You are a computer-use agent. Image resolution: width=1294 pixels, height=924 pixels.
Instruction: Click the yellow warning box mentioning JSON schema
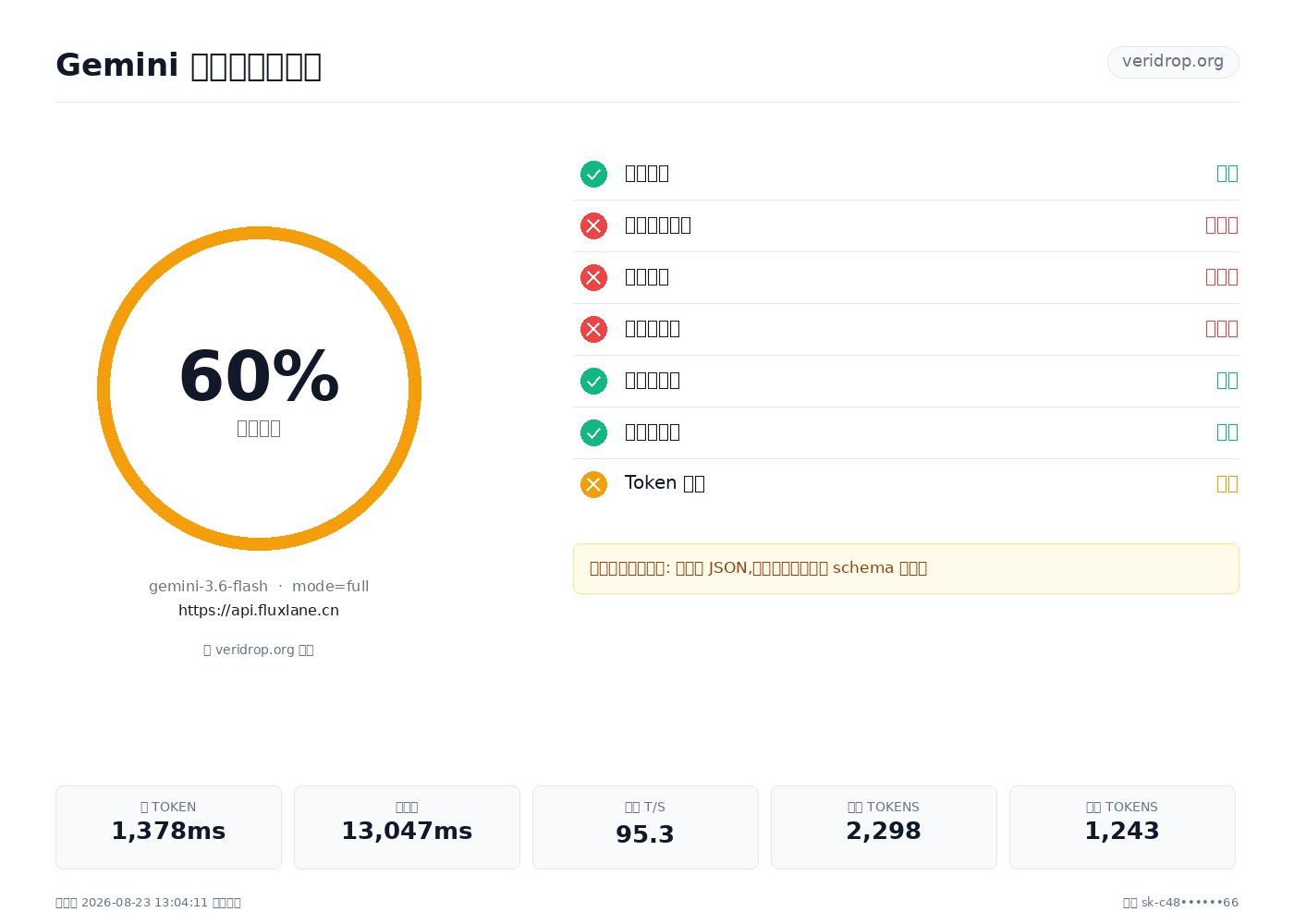click(906, 568)
